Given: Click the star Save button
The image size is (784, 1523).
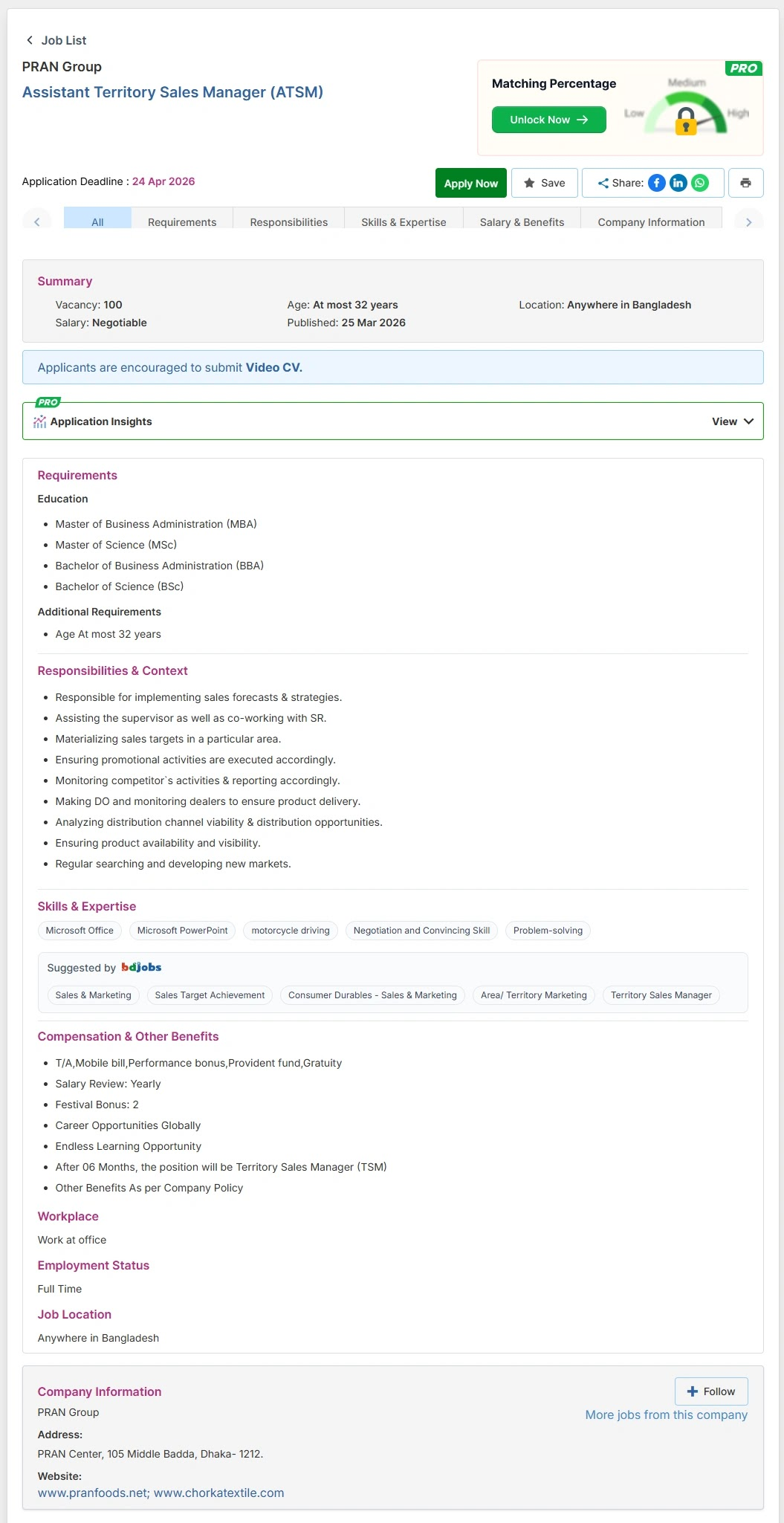Looking at the screenshot, I should click(x=544, y=183).
